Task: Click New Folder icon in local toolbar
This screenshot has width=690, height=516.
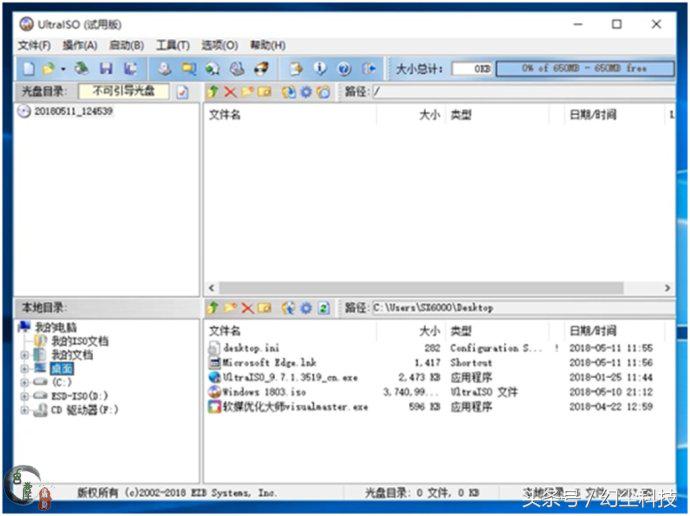Action: pyautogui.click(x=231, y=307)
